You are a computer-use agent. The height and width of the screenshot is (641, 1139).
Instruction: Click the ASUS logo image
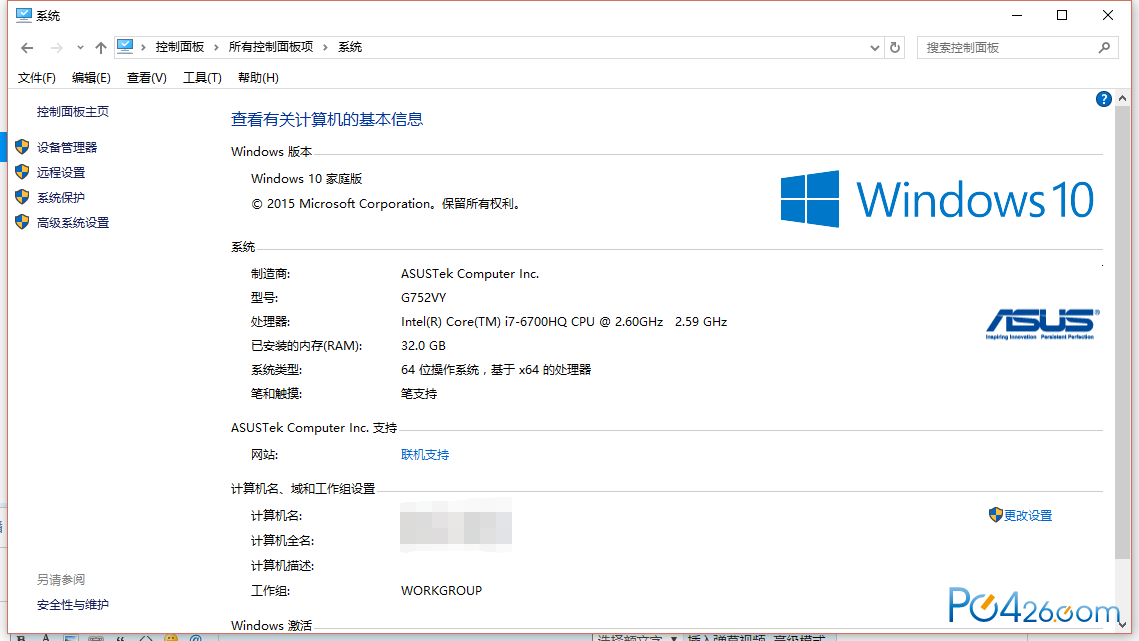tap(1042, 324)
